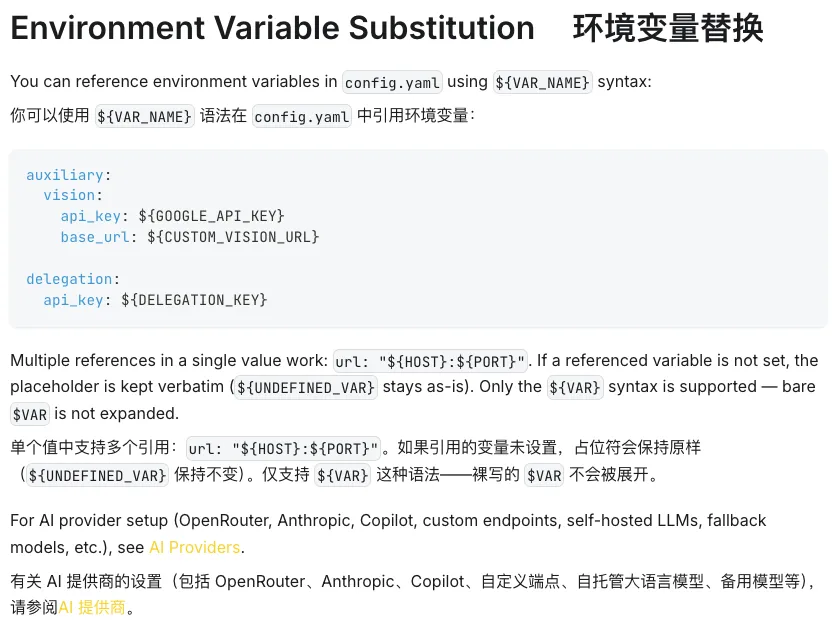
Task: Open the AI Providers link
Action: (194, 547)
